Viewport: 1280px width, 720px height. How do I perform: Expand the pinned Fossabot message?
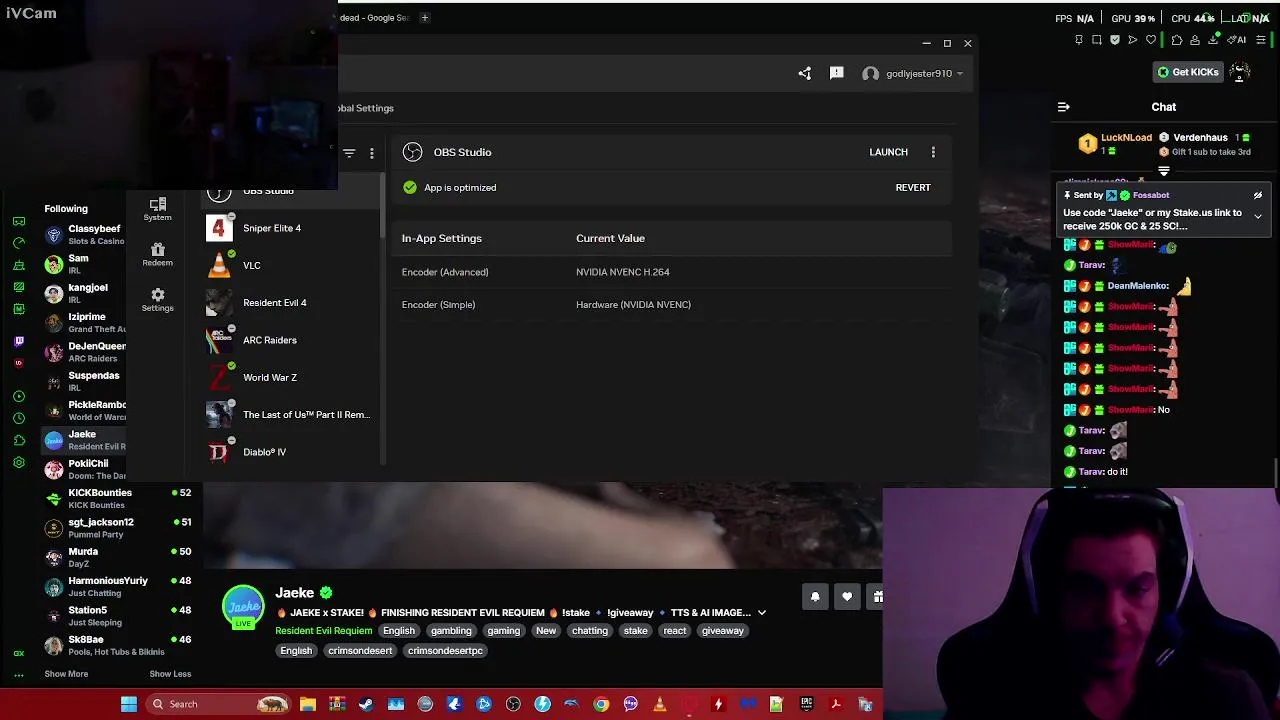(x=1258, y=217)
